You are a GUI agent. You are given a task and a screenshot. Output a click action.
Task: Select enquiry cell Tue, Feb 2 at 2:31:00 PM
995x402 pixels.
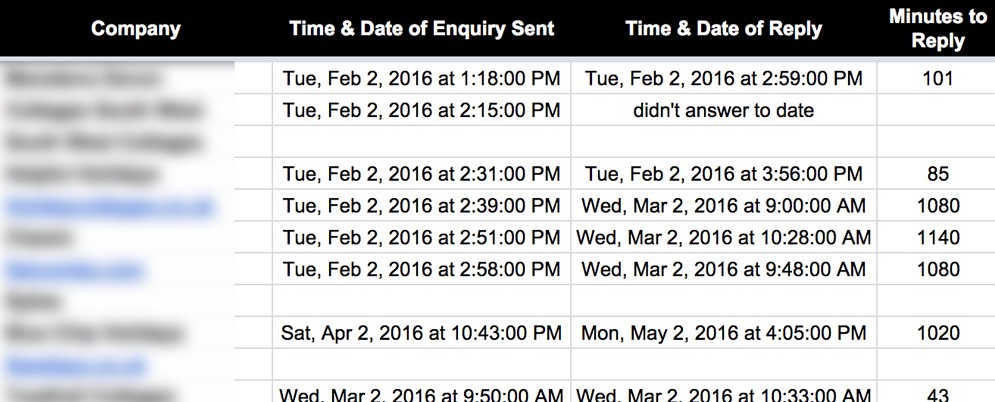pos(422,174)
